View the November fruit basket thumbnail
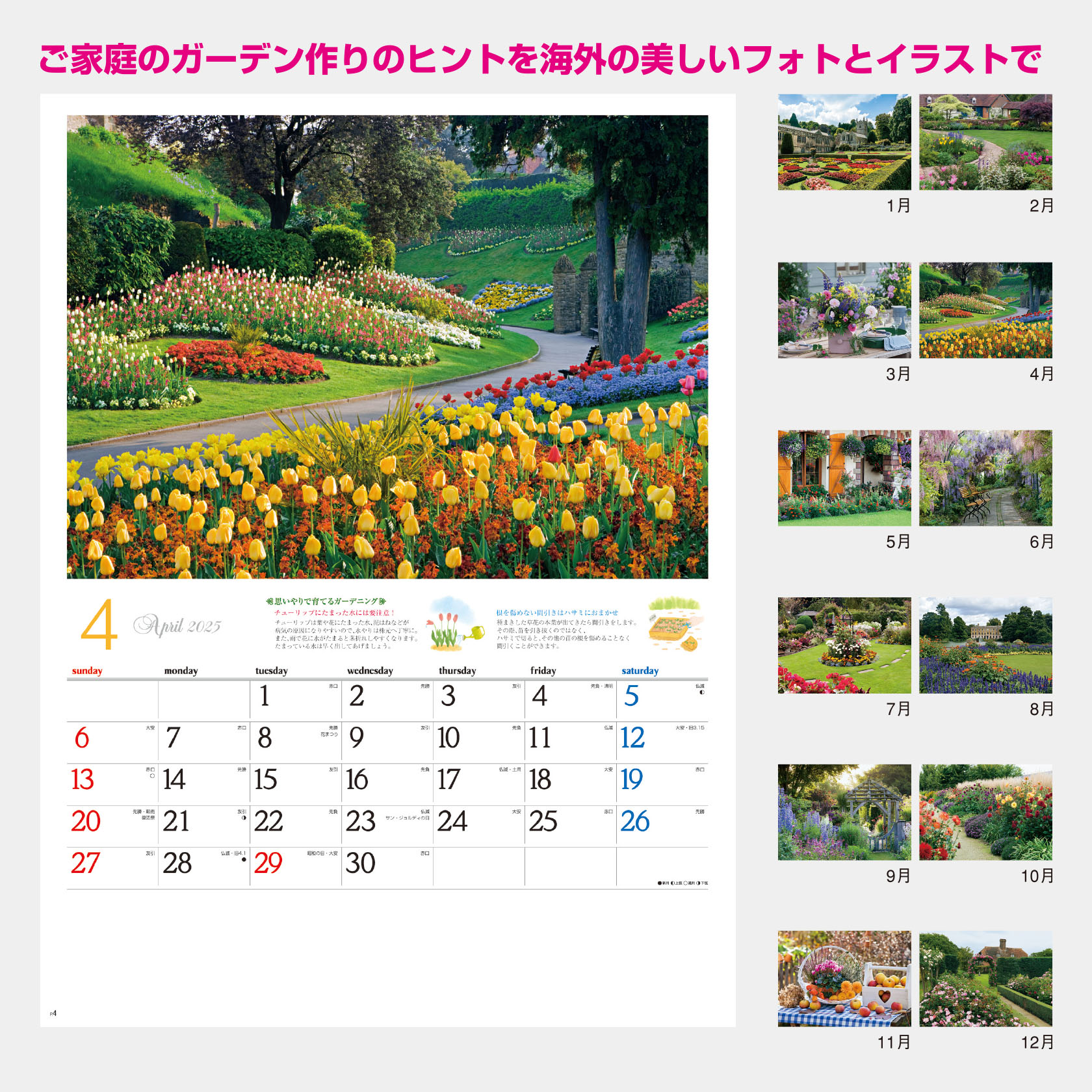1092x1092 pixels. pyautogui.click(x=844, y=979)
